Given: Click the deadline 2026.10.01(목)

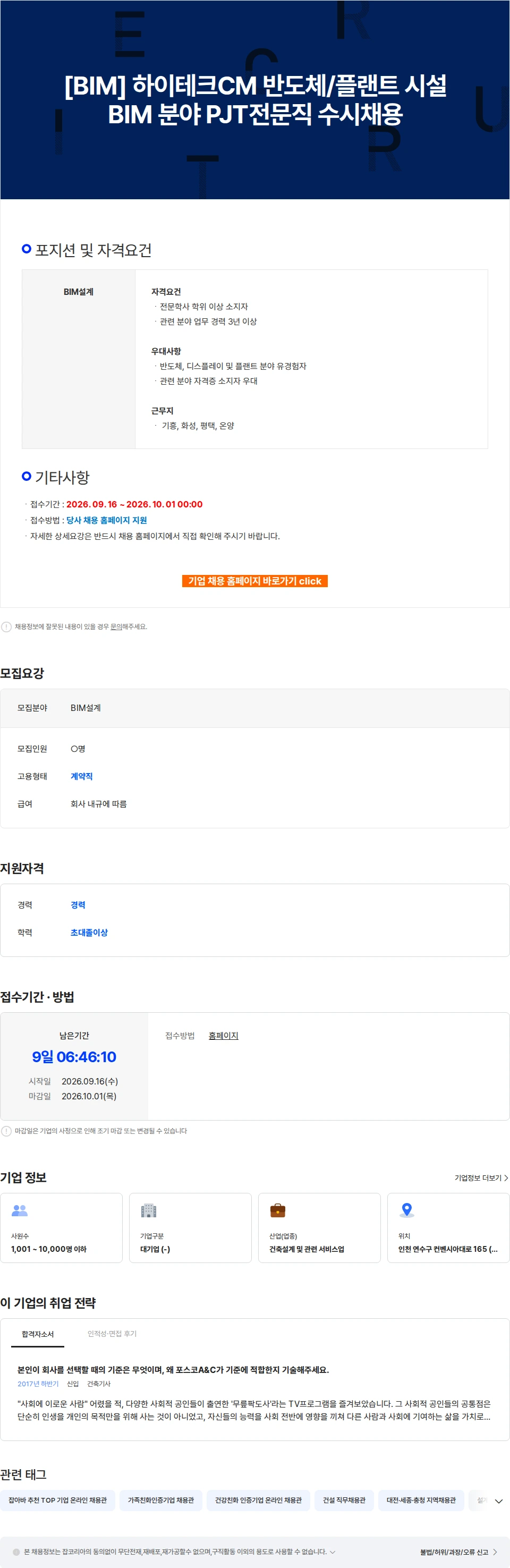Looking at the screenshot, I should pyautogui.click(x=89, y=1096).
